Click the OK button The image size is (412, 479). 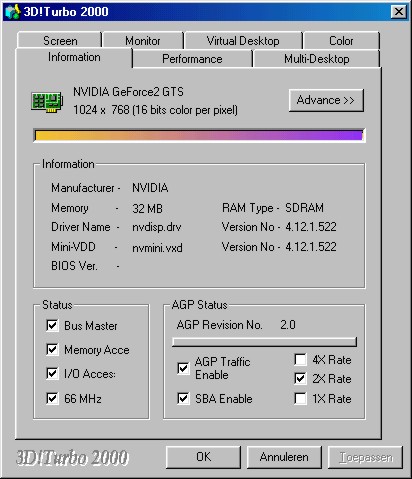[203, 457]
